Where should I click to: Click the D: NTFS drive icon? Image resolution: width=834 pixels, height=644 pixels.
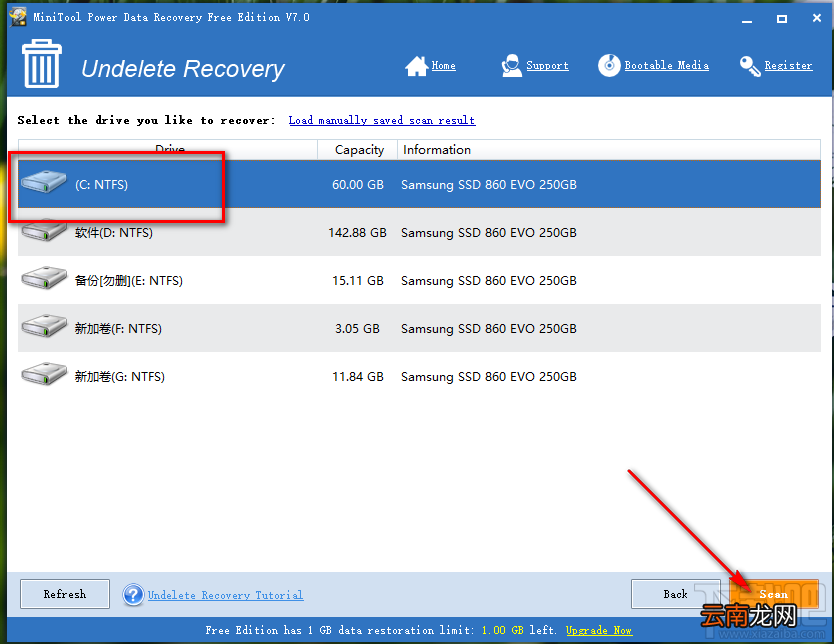[44, 230]
